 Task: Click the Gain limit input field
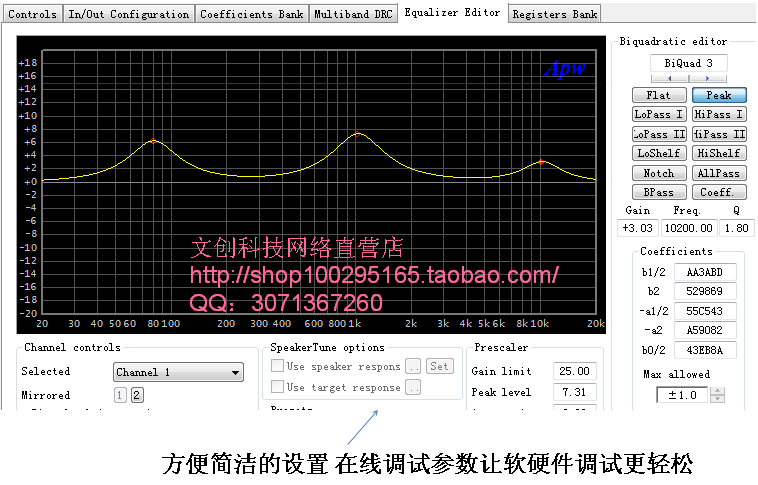[x=575, y=372]
